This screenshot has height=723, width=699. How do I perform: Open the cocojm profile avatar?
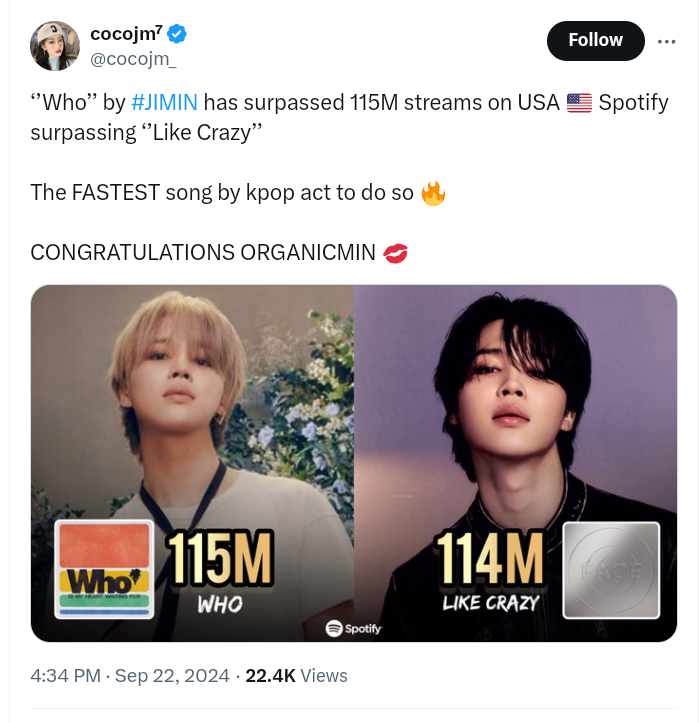point(55,46)
